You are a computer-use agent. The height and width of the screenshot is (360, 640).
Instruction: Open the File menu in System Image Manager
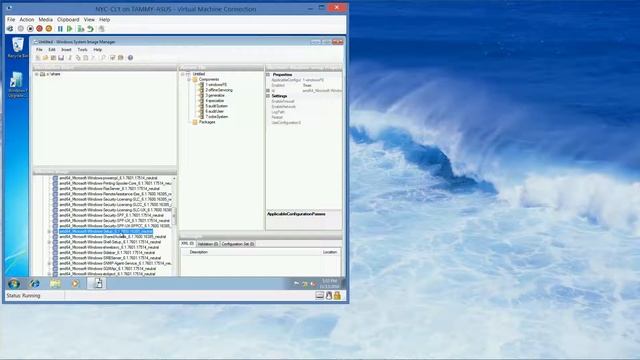pos(39,49)
